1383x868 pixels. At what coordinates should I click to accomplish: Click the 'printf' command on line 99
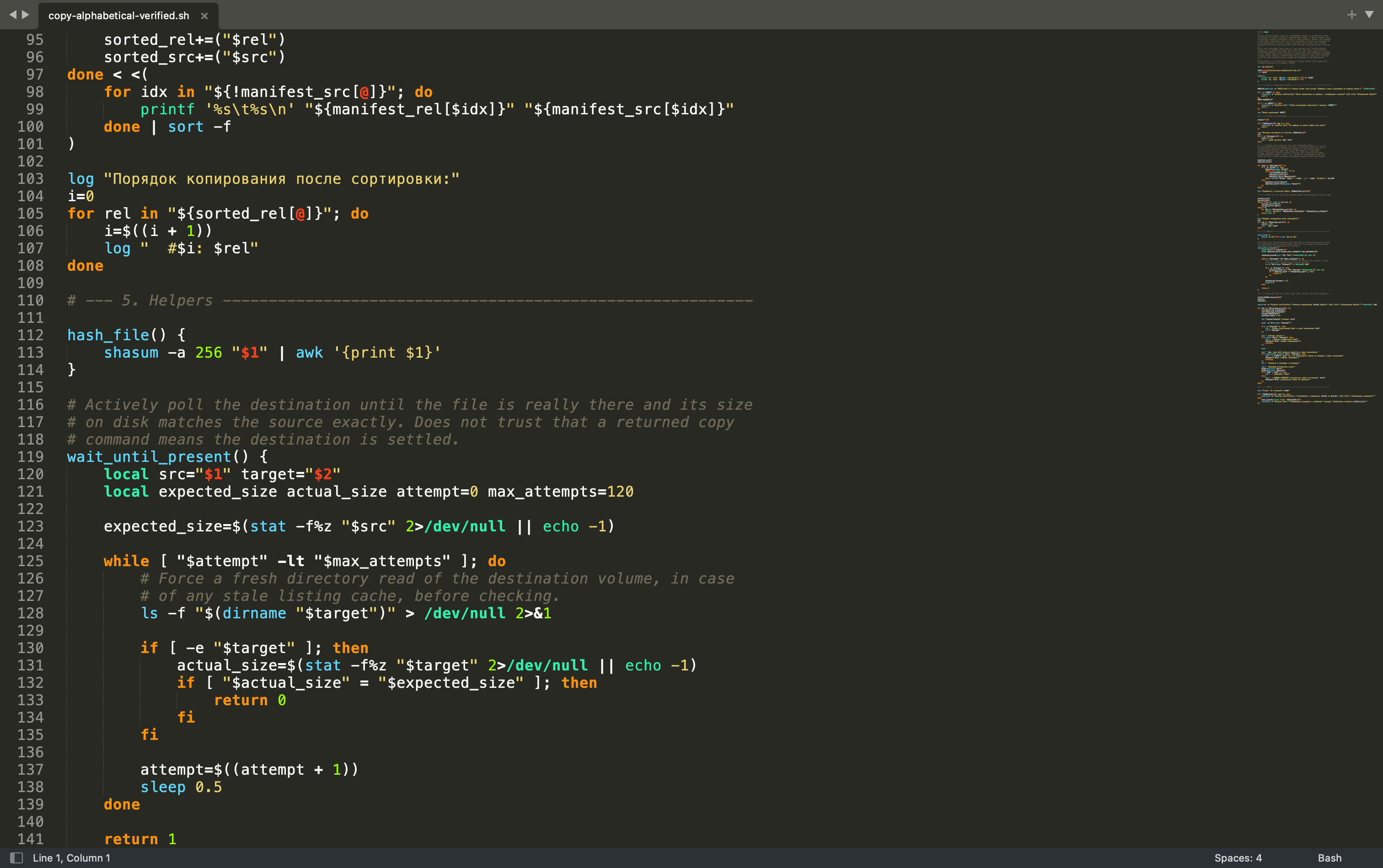coord(168,110)
